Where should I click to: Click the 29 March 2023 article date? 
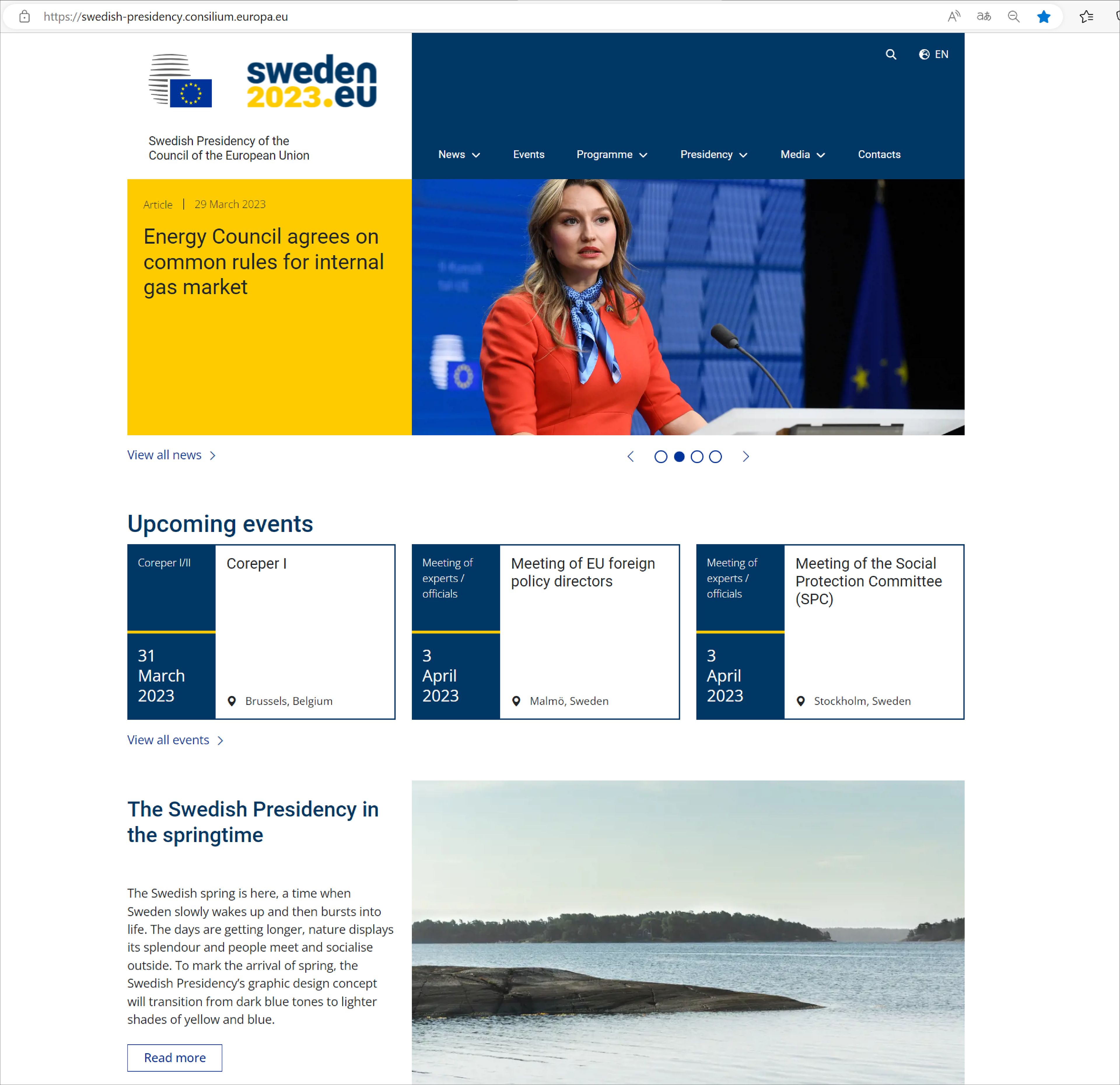coord(230,204)
